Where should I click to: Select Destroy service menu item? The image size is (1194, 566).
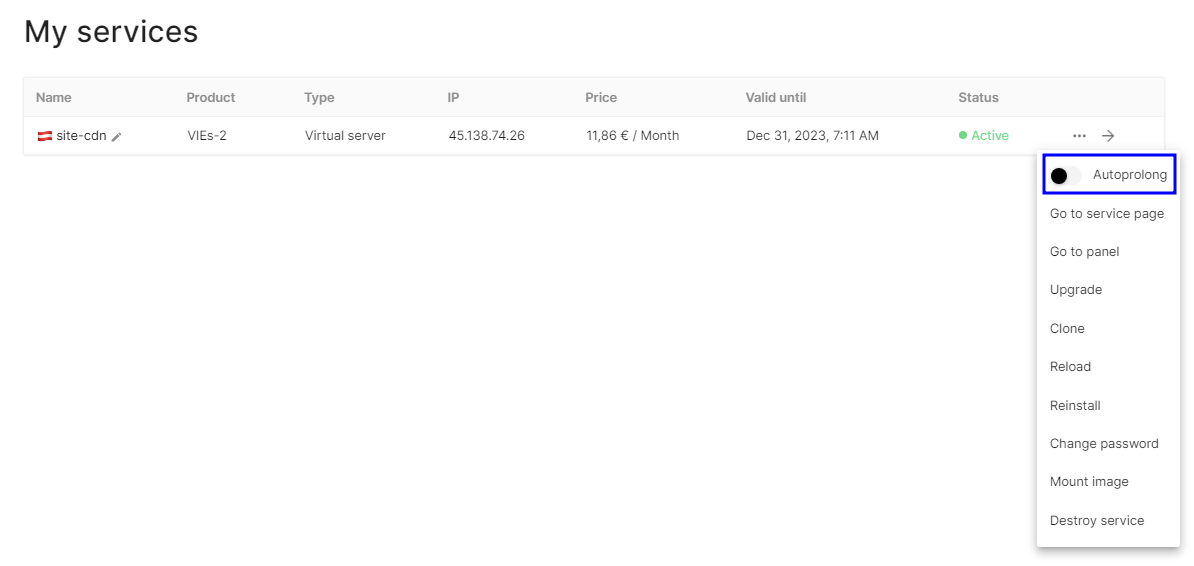point(1096,520)
